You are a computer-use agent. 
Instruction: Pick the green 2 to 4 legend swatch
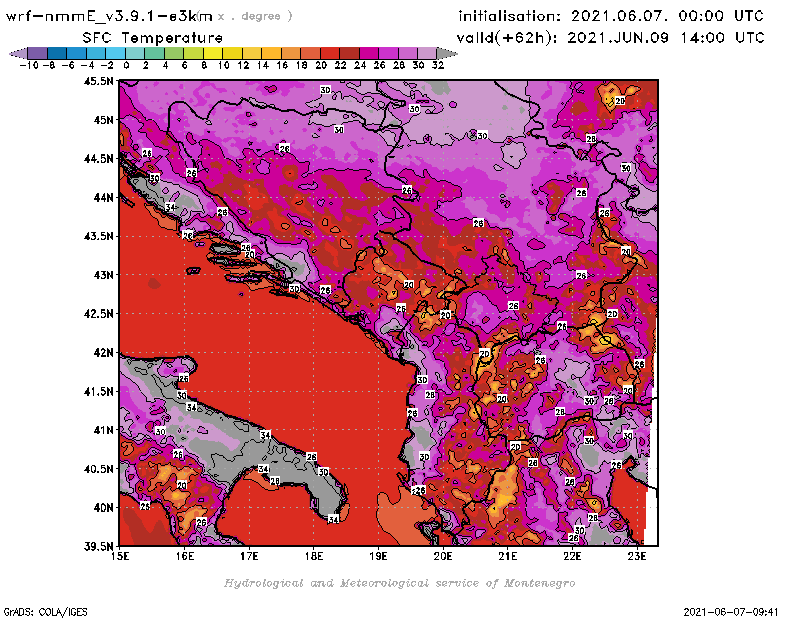coord(155,53)
